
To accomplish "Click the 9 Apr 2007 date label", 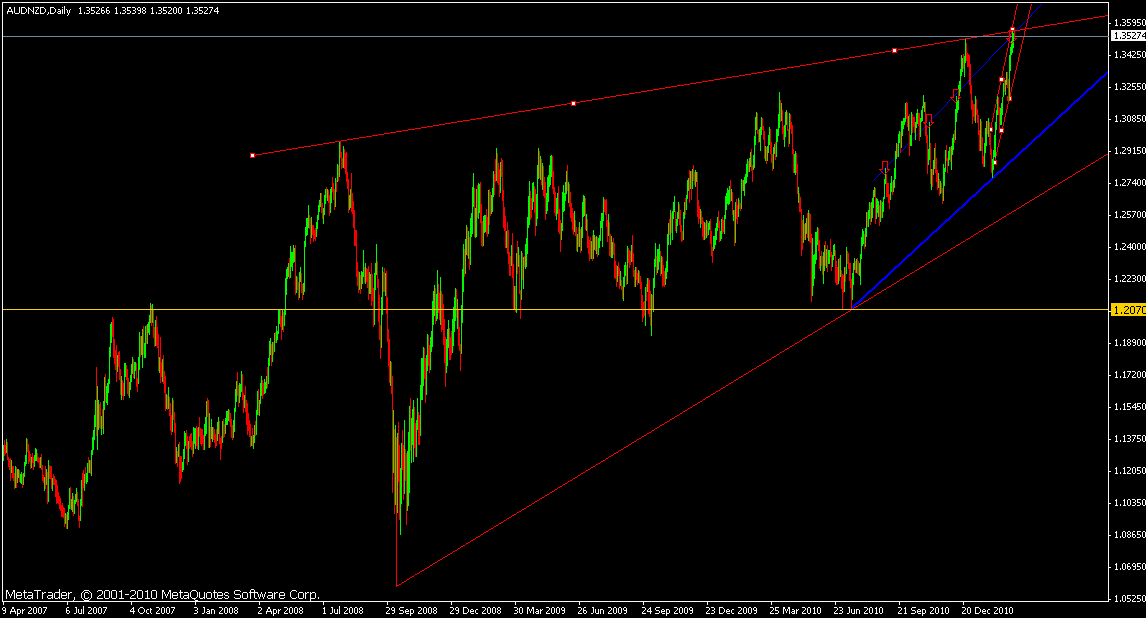I will (x=27, y=608).
